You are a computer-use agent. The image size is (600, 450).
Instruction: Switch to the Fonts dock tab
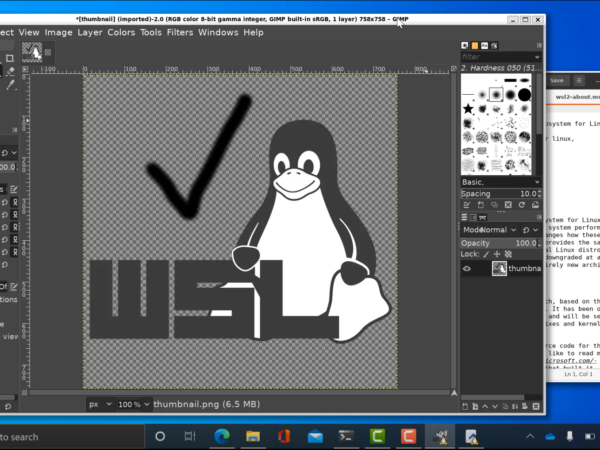tap(484, 46)
